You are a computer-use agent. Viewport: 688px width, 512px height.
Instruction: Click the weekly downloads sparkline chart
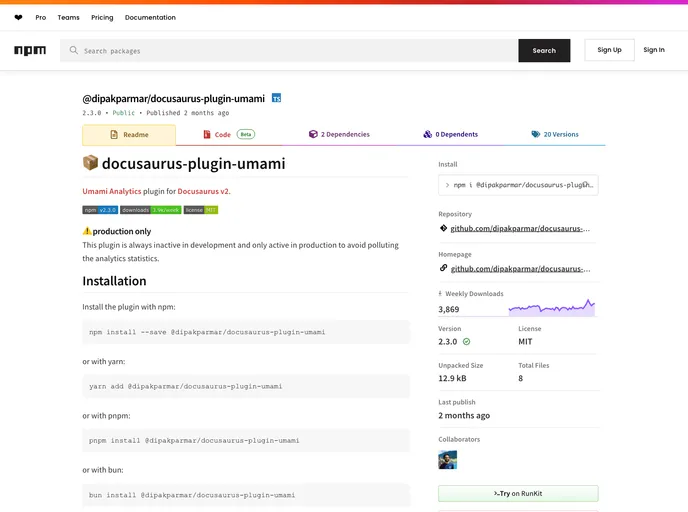point(552,307)
